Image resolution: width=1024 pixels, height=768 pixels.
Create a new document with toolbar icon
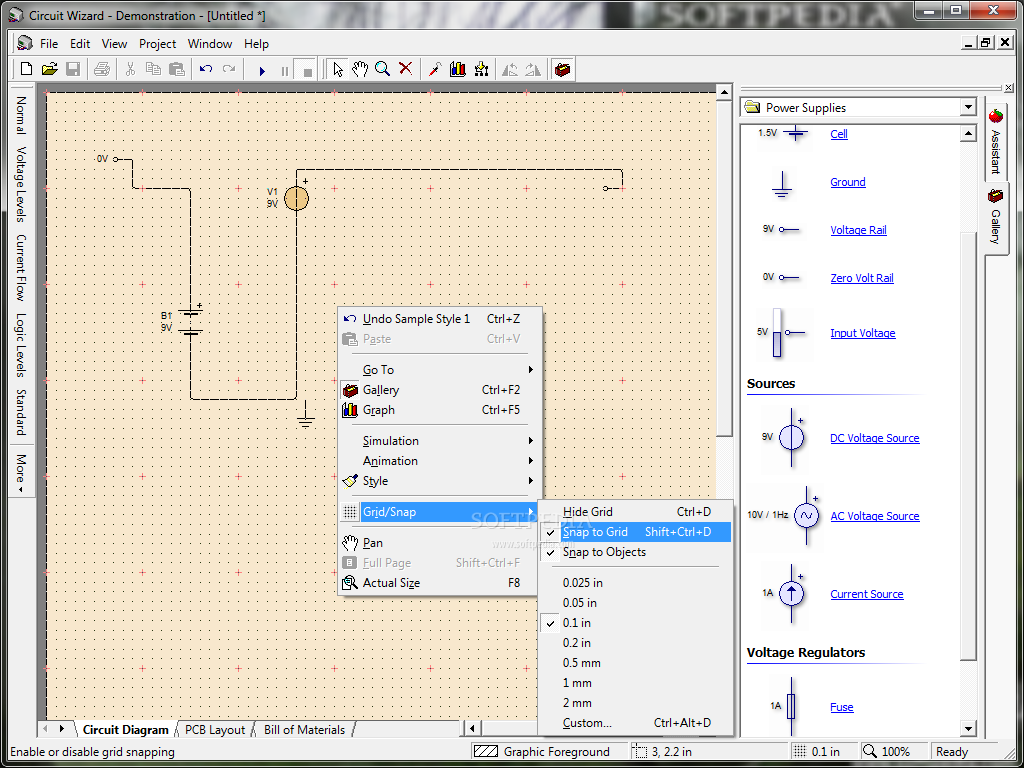coord(27,69)
